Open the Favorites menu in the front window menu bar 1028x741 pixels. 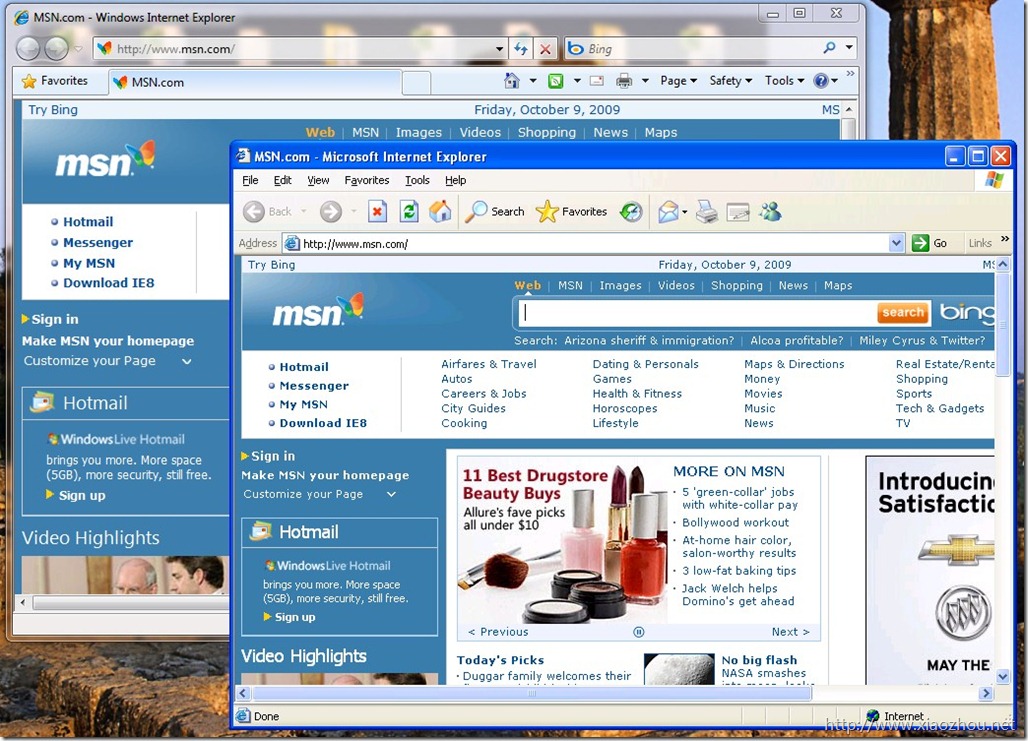366,180
